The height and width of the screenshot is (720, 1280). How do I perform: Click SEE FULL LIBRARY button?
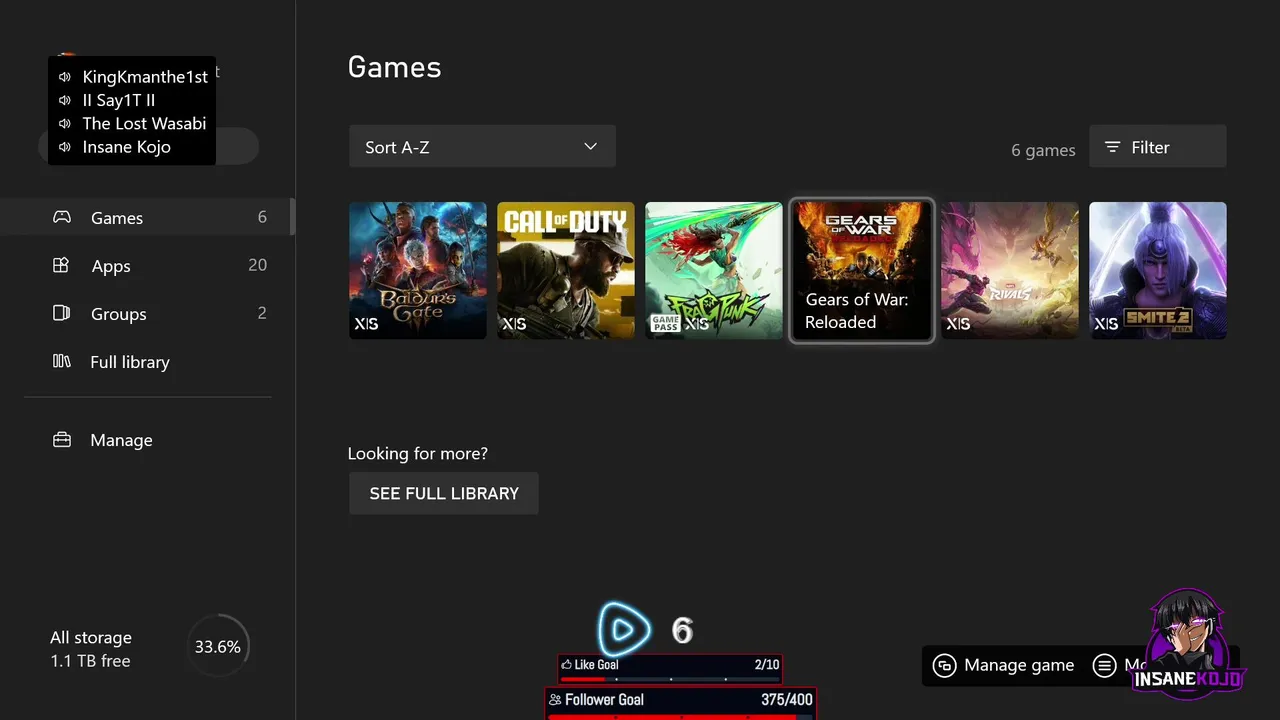click(444, 493)
